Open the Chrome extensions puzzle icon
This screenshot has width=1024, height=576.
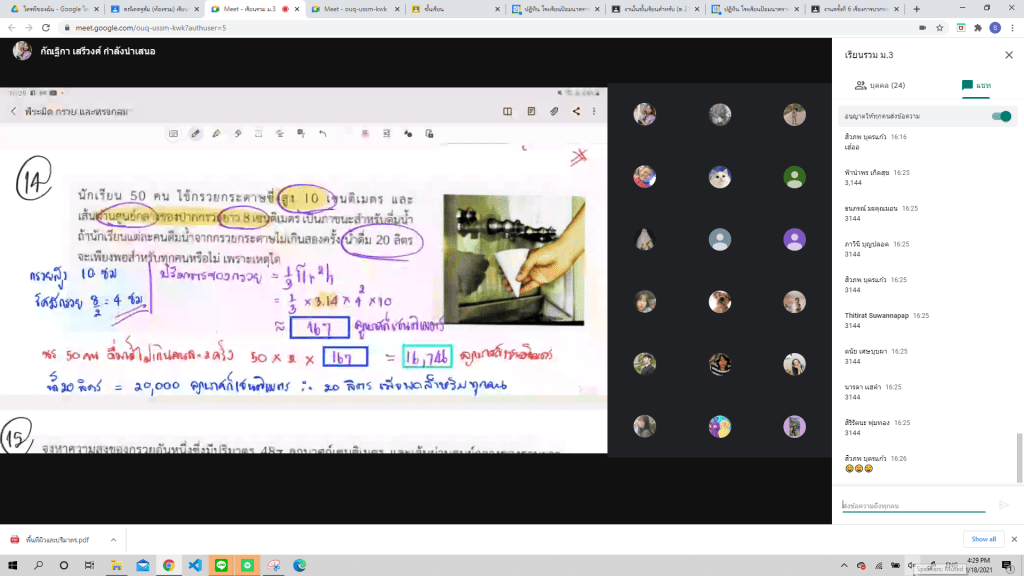coord(978,28)
